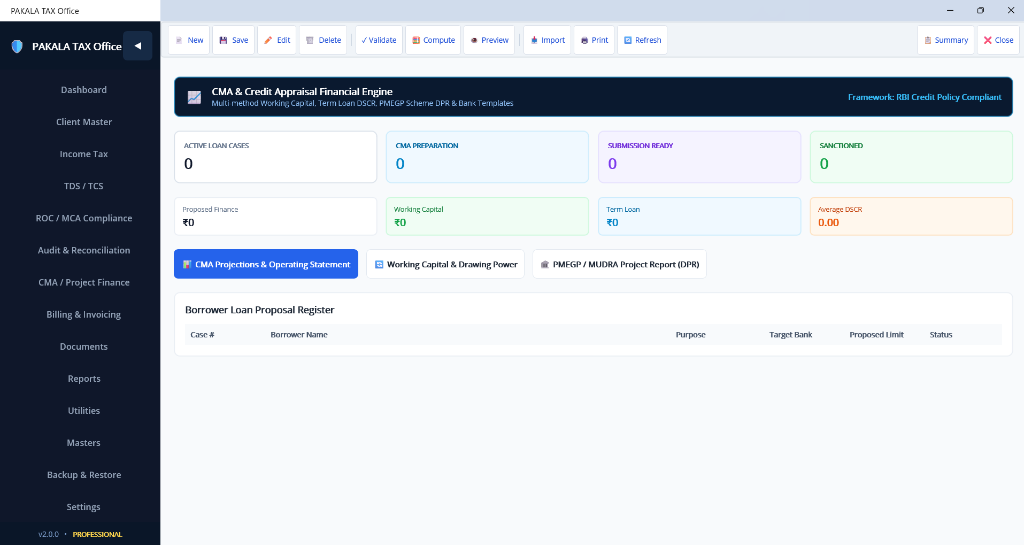Open Masters in the sidebar
Screen dimensions: 1024x545
point(84,443)
